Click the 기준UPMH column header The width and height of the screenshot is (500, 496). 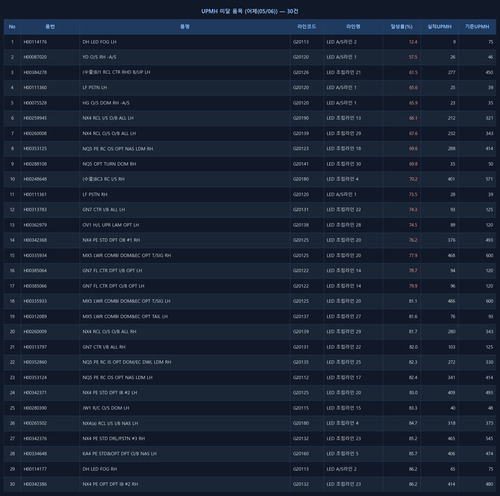click(477, 27)
